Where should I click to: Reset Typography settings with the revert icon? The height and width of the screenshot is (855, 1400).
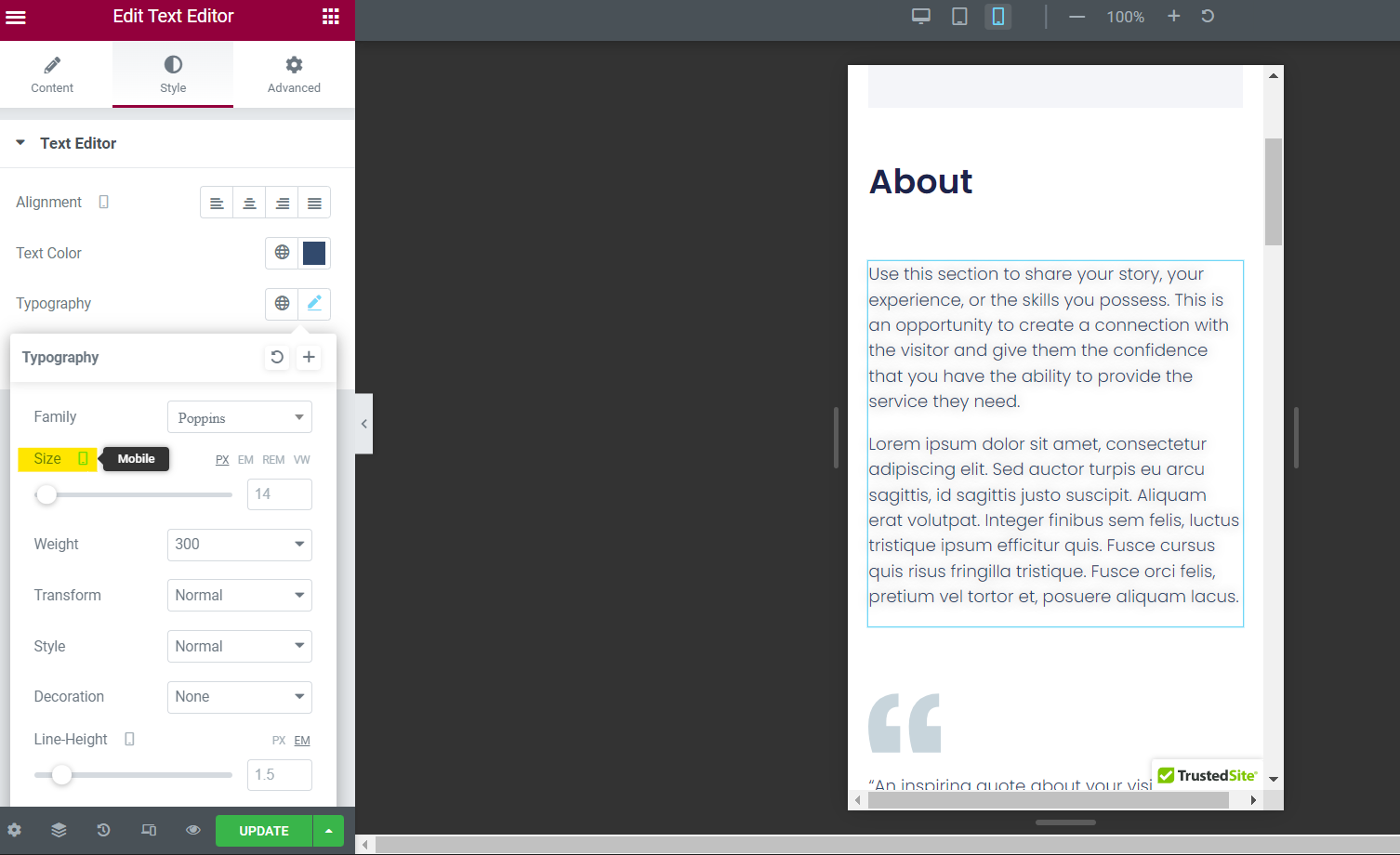(x=276, y=357)
